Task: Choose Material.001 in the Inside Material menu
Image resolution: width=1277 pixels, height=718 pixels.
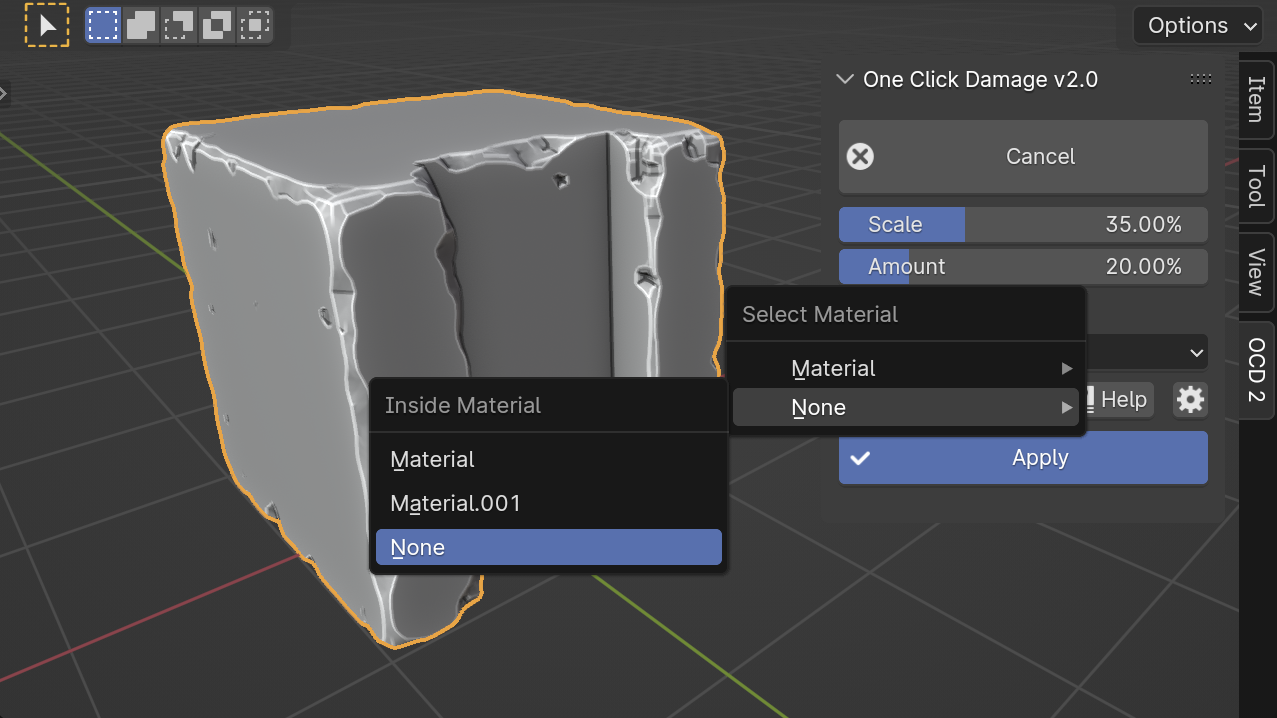Action: pyautogui.click(x=548, y=504)
